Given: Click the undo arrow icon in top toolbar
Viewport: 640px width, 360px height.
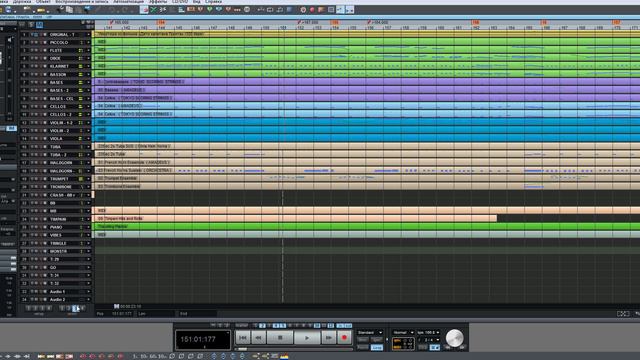Looking at the screenshot, I should click(112, 10).
